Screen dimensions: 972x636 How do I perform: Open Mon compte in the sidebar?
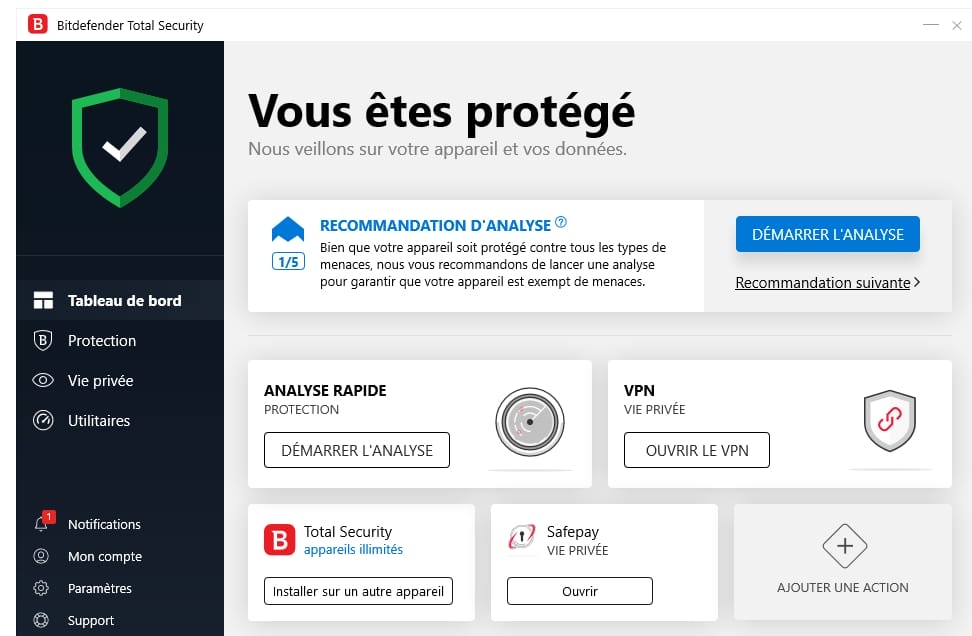click(x=120, y=556)
